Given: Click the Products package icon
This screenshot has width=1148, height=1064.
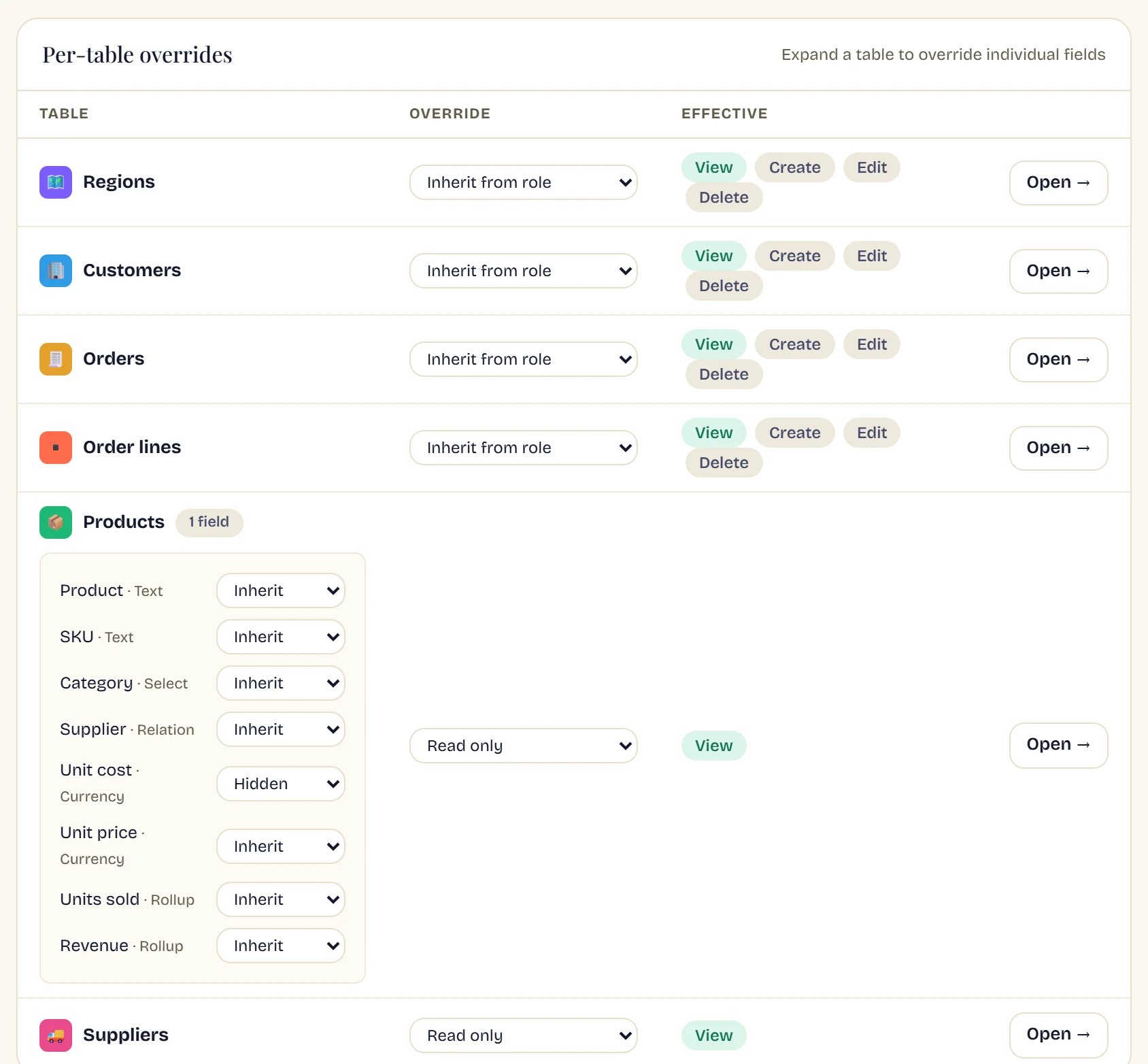Looking at the screenshot, I should (56, 522).
